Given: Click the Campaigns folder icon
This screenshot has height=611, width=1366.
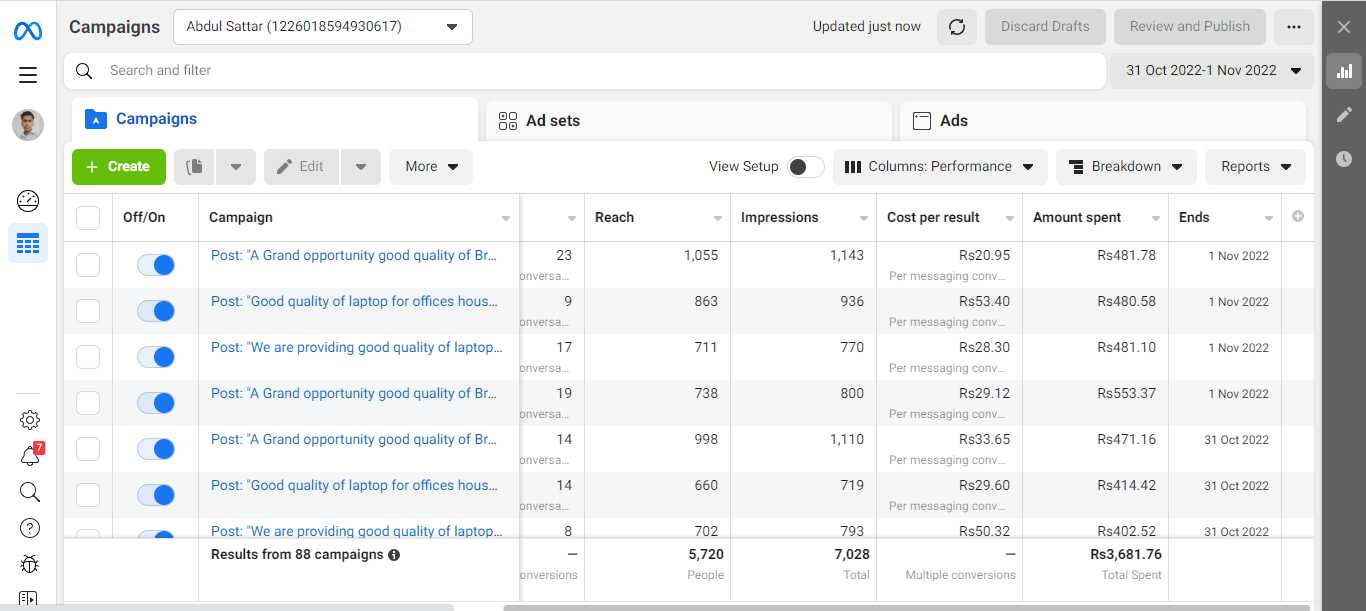Looking at the screenshot, I should [95, 119].
